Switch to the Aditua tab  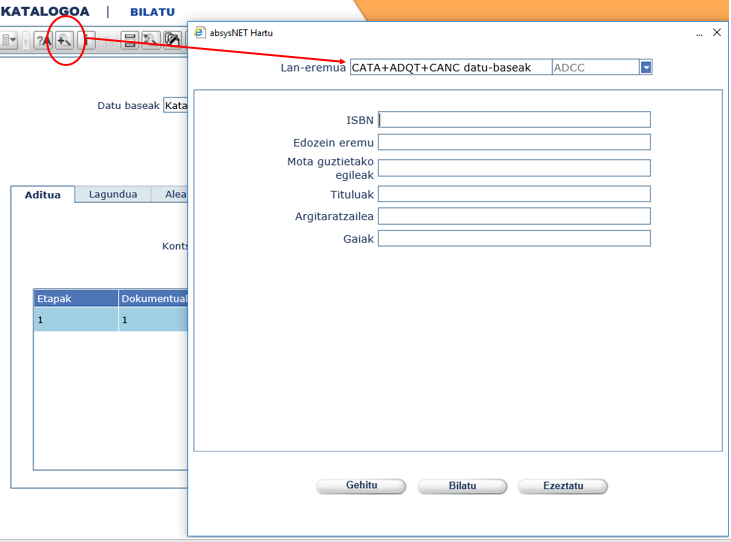tap(43, 195)
